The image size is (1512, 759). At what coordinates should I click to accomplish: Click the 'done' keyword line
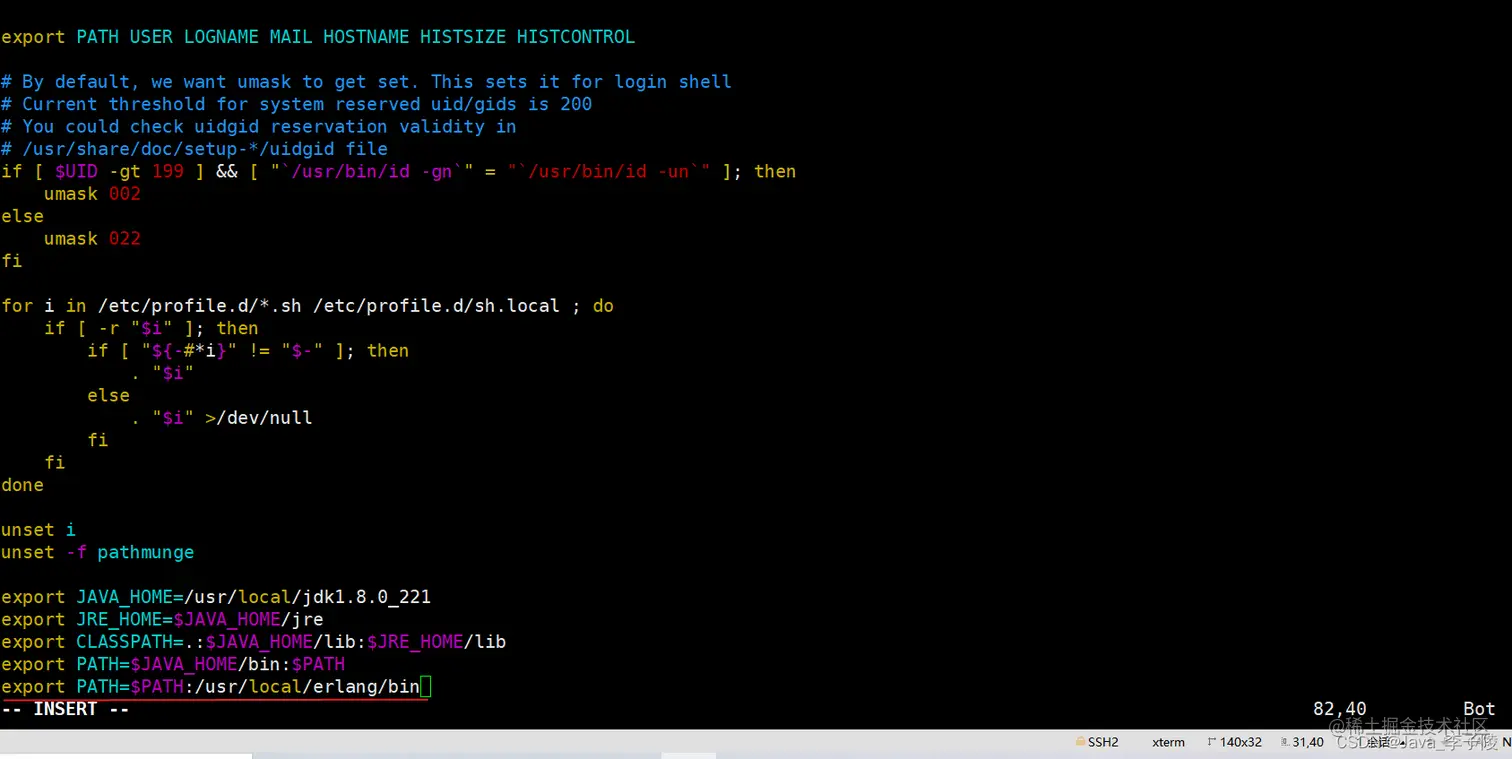[x=22, y=485]
